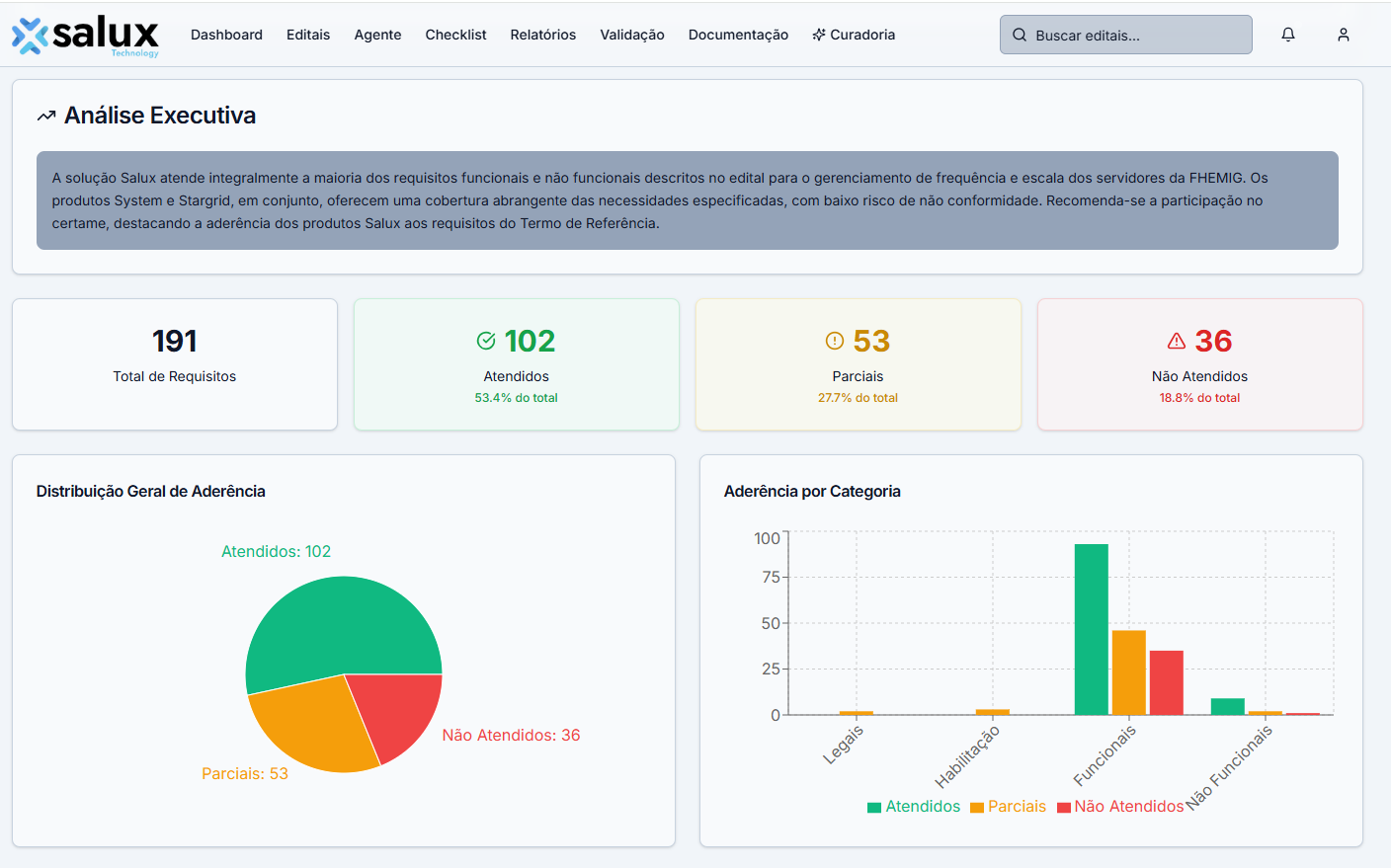Click the 'Parciais: 53' pie label

[245, 773]
